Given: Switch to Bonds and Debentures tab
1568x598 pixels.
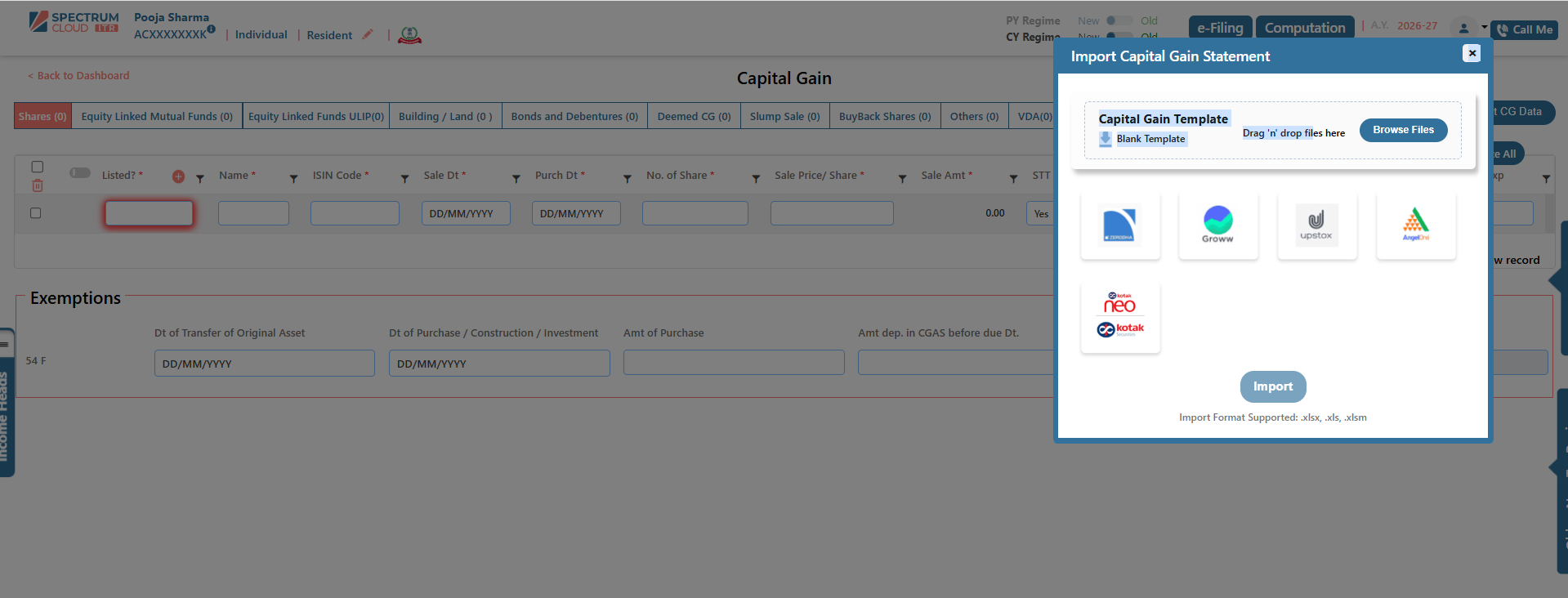Looking at the screenshot, I should [x=574, y=117].
